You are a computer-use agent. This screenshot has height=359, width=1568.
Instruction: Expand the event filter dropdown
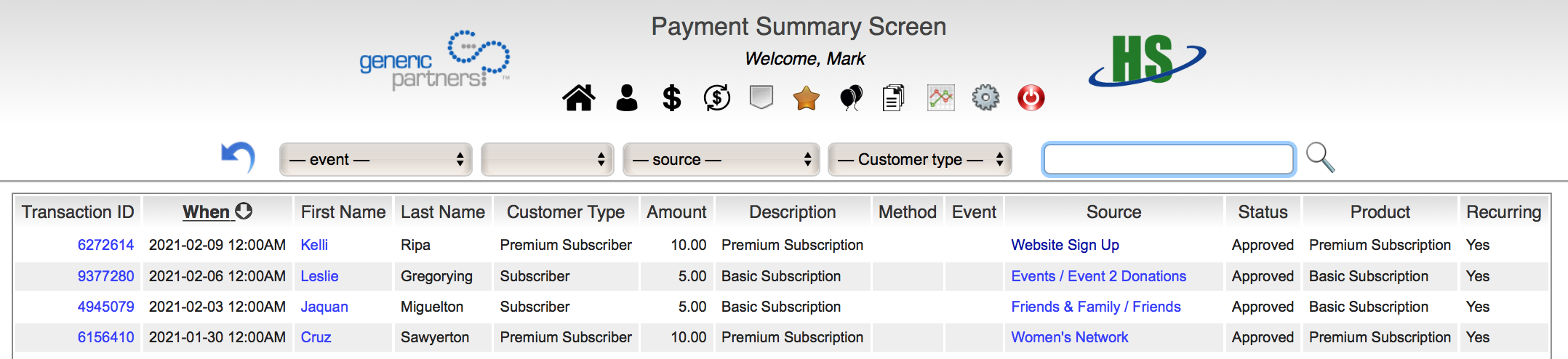coord(375,160)
